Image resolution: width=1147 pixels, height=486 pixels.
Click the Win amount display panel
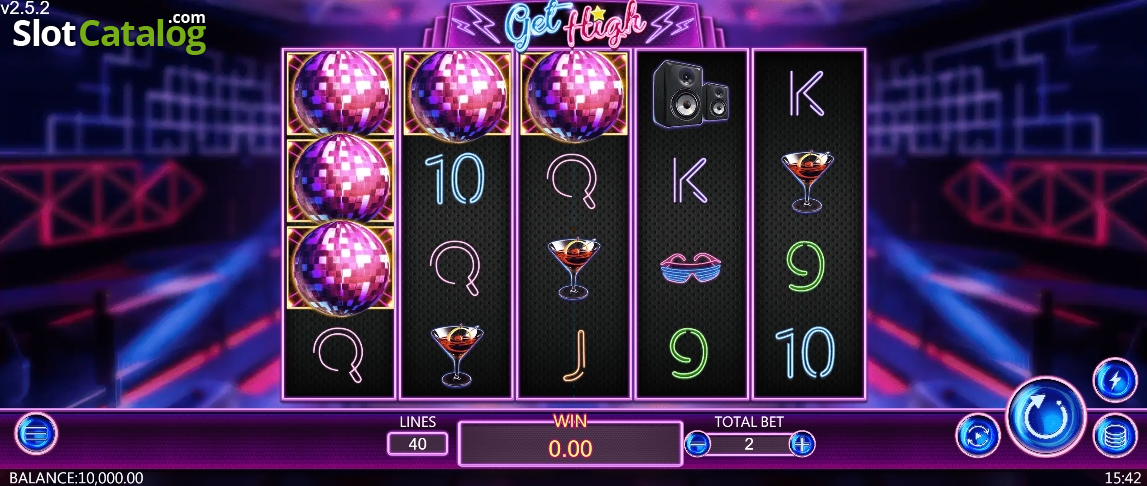[x=571, y=443]
